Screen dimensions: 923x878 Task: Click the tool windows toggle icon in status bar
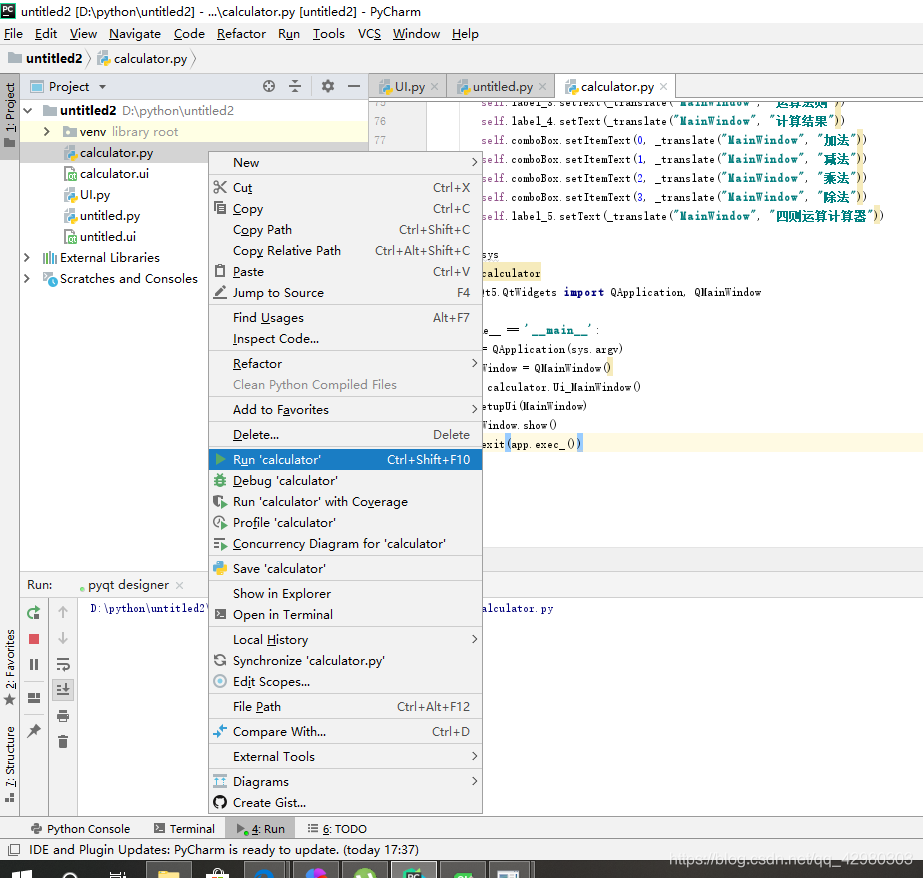(14, 850)
